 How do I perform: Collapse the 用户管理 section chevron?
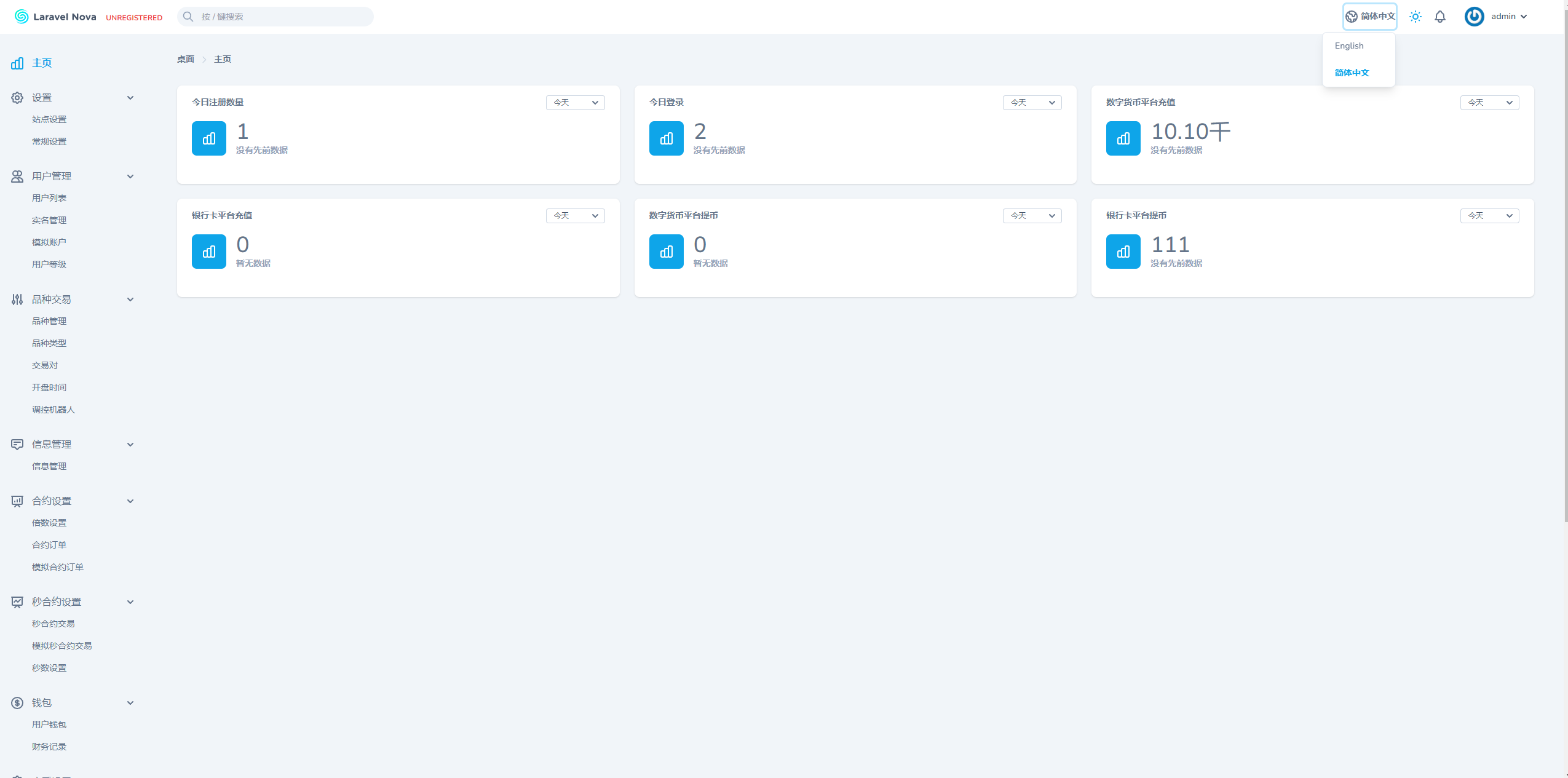pyautogui.click(x=130, y=177)
